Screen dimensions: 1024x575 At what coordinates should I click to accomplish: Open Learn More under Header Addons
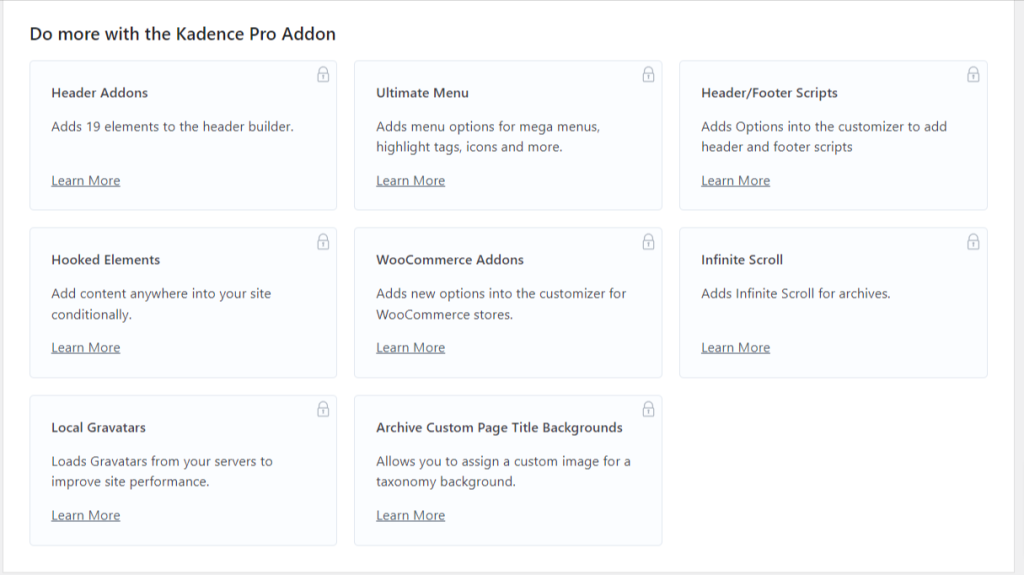(86, 180)
